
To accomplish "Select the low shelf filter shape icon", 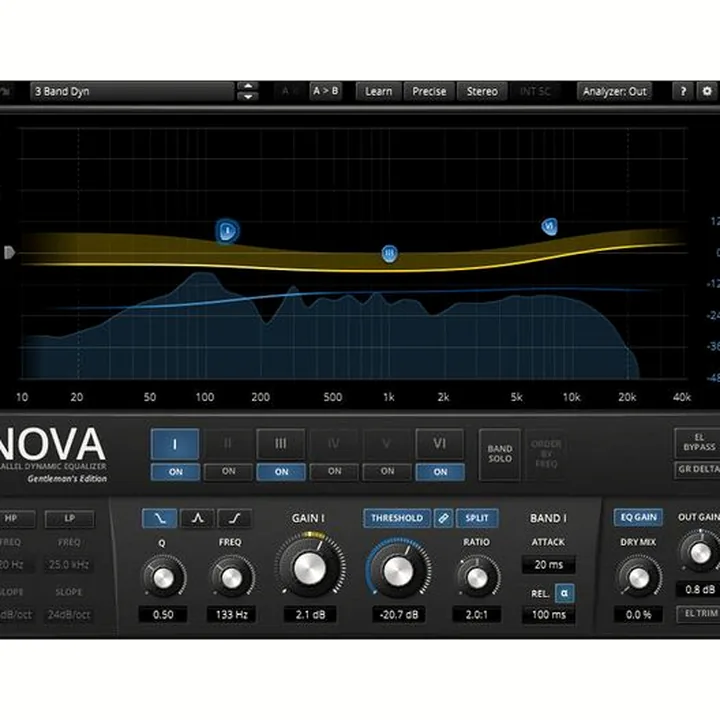I will click(x=159, y=518).
